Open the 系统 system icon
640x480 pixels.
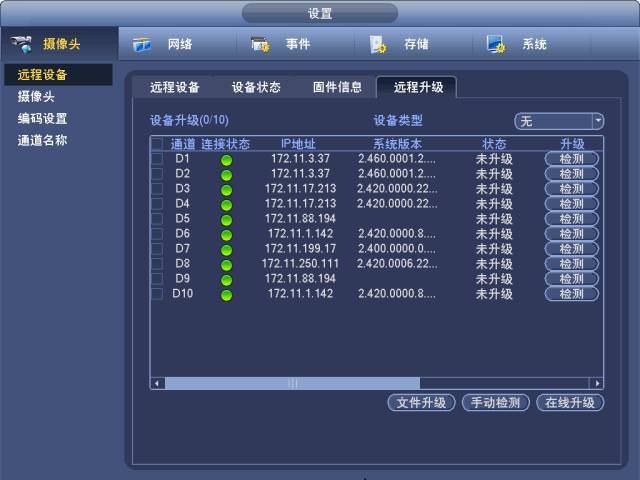[x=496, y=45]
